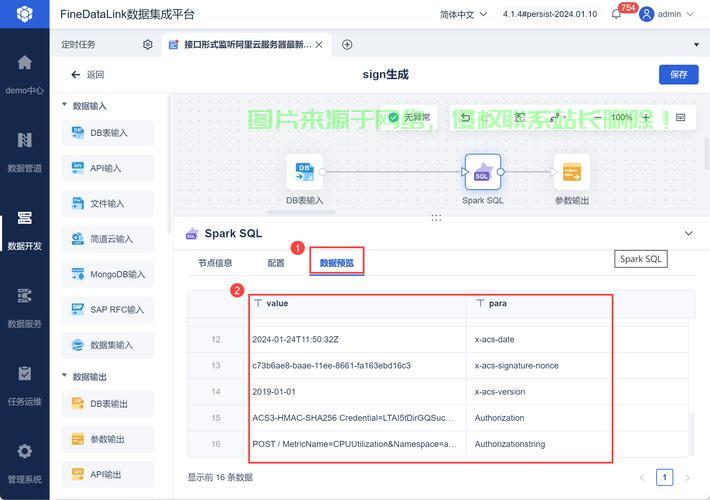The height and width of the screenshot is (500, 710).
Task: Go to the previous results page
Action: (x=642, y=477)
